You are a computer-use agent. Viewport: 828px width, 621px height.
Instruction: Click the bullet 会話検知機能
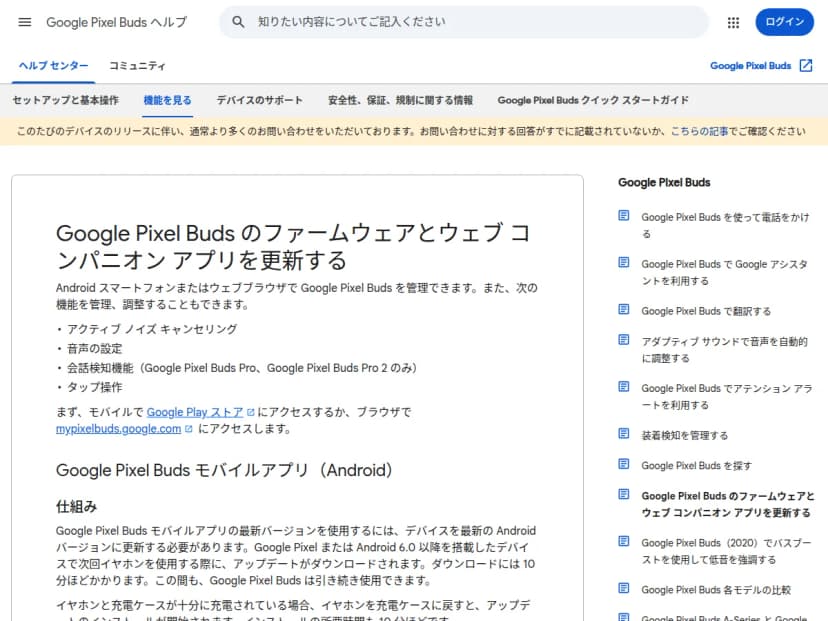tap(242, 368)
